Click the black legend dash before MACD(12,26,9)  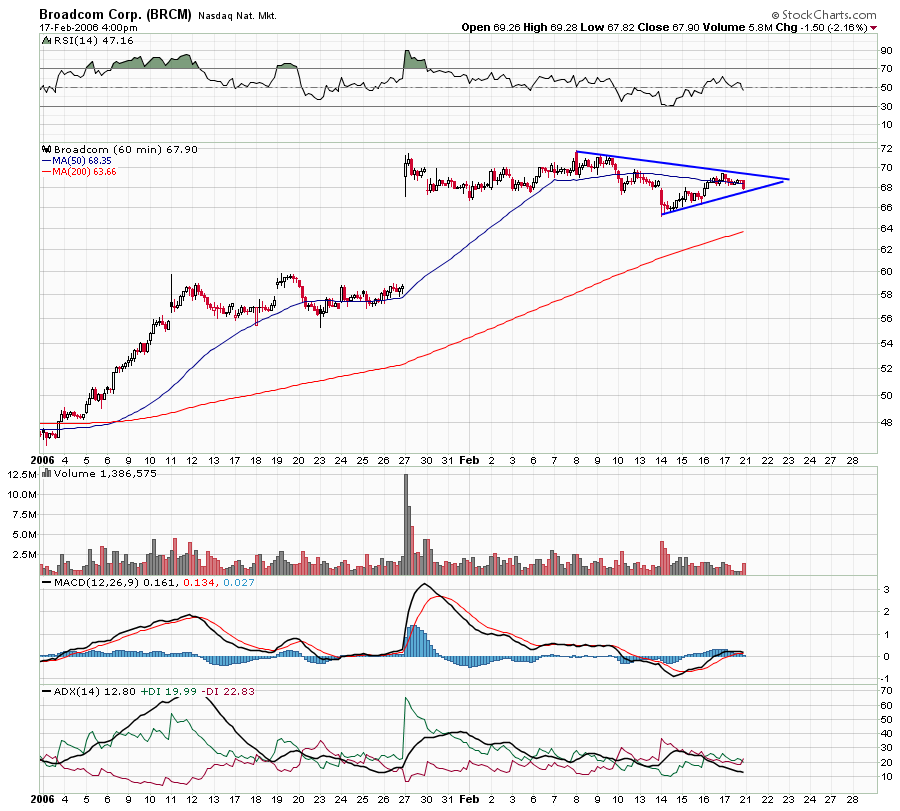pos(46,583)
